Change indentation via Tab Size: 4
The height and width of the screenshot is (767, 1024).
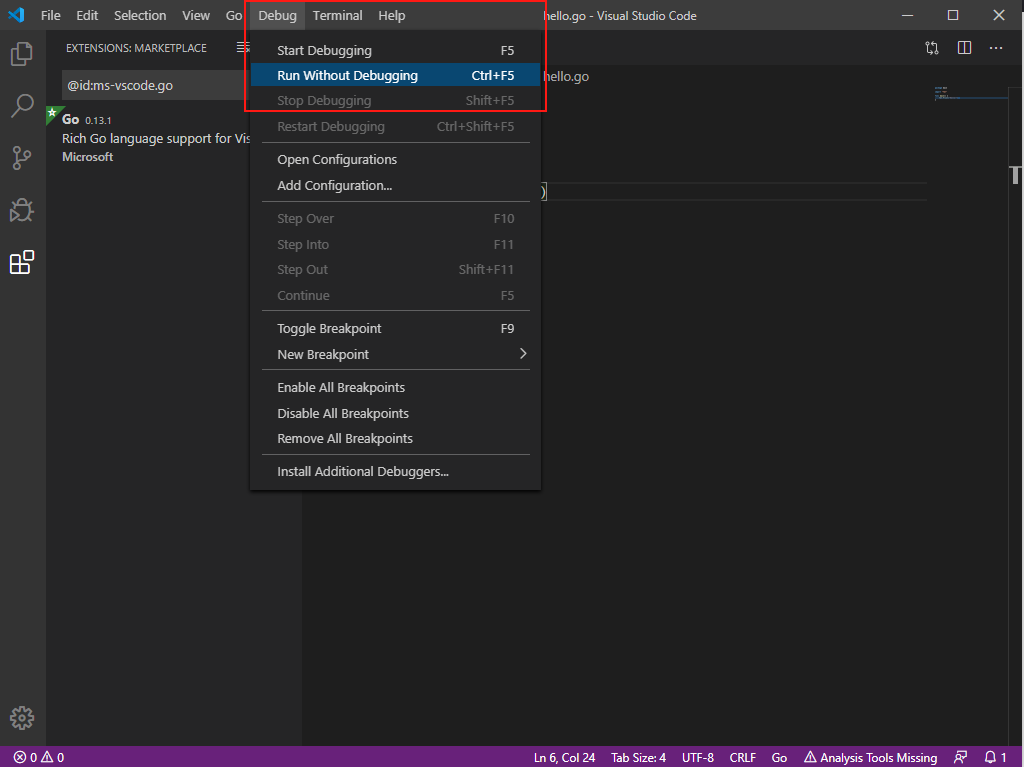638,757
